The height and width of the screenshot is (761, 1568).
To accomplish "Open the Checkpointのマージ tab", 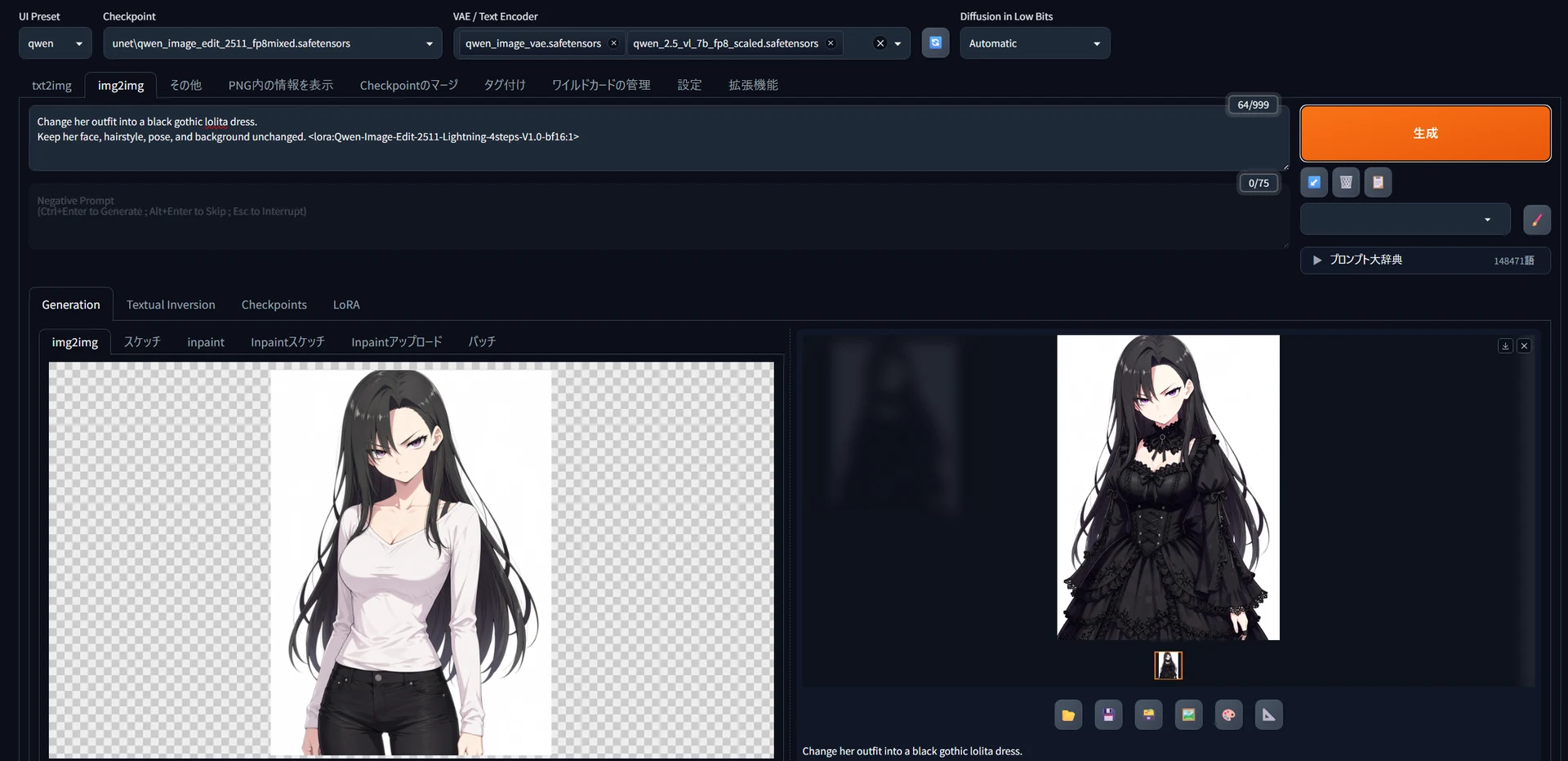I will [409, 85].
